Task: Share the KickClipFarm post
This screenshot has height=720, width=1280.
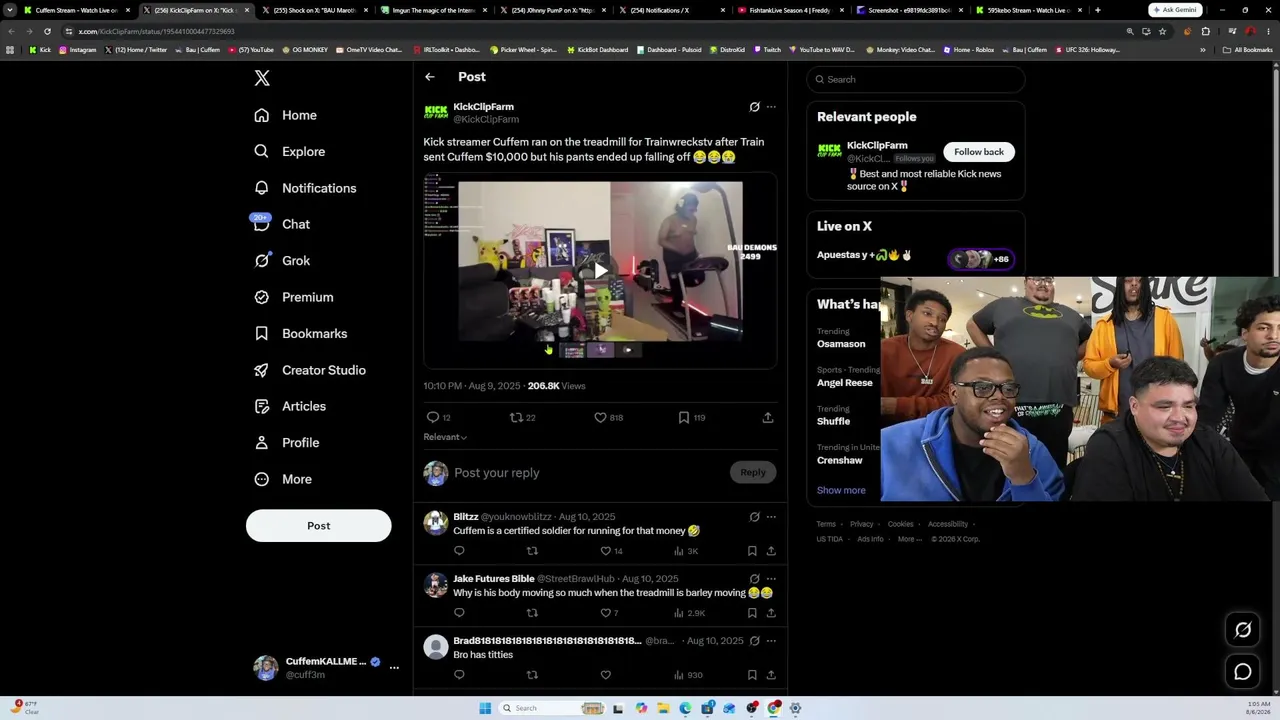Action: click(x=768, y=418)
